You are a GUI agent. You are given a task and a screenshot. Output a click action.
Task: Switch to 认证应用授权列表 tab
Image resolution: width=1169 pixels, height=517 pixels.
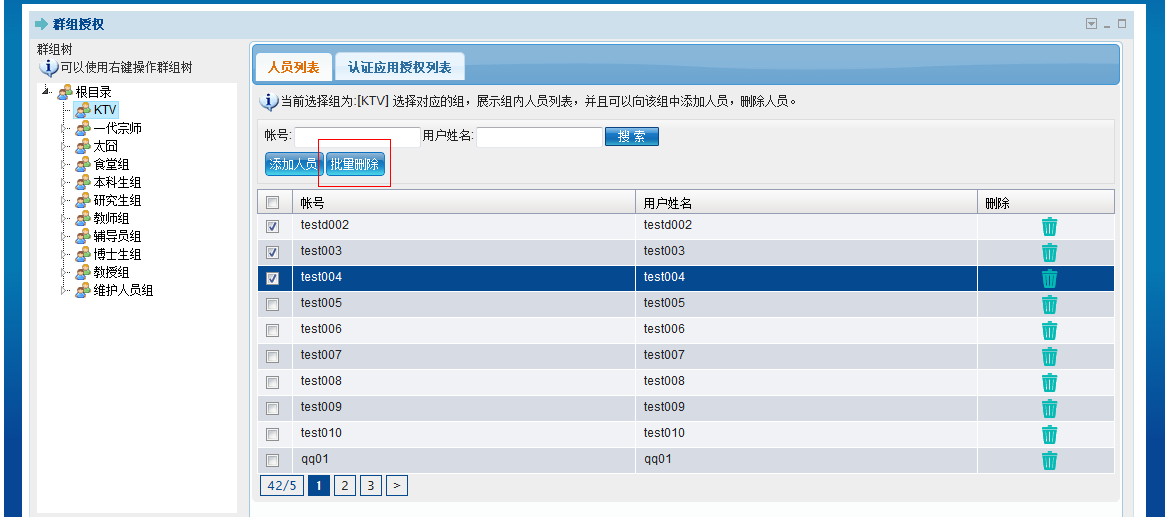click(x=399, y=68)
